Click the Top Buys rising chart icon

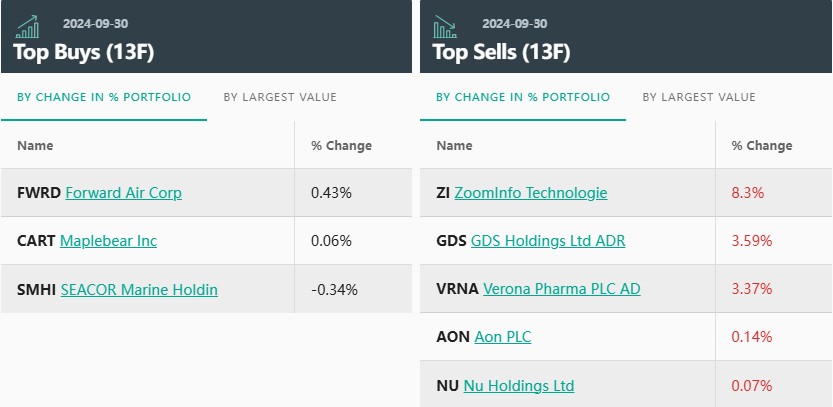click(28, 26)
